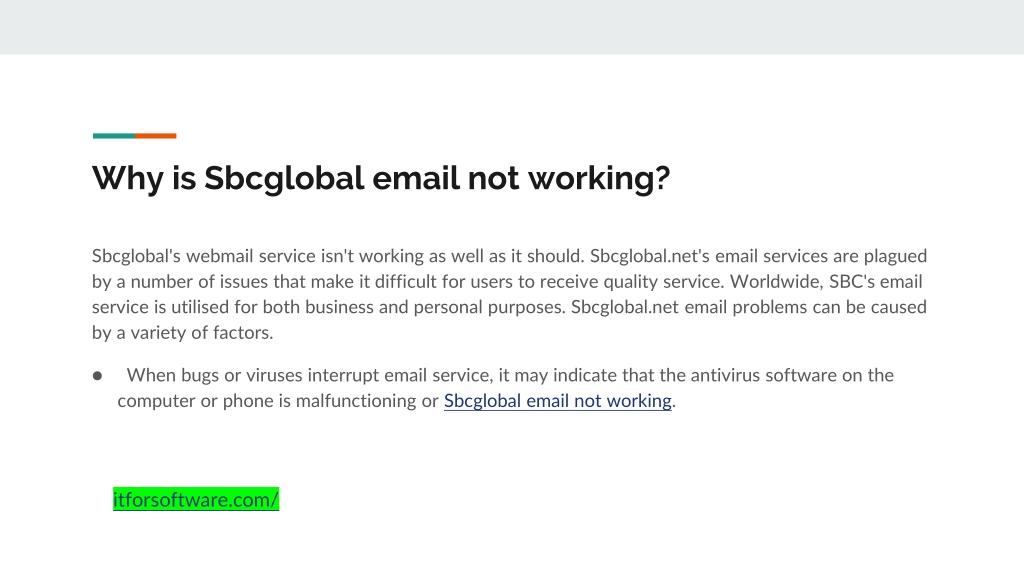This screenshot has width=1024, height=576.
Task: Follow the green highlighted itforsoftware.com/ link
Action: tap(196, 500)
